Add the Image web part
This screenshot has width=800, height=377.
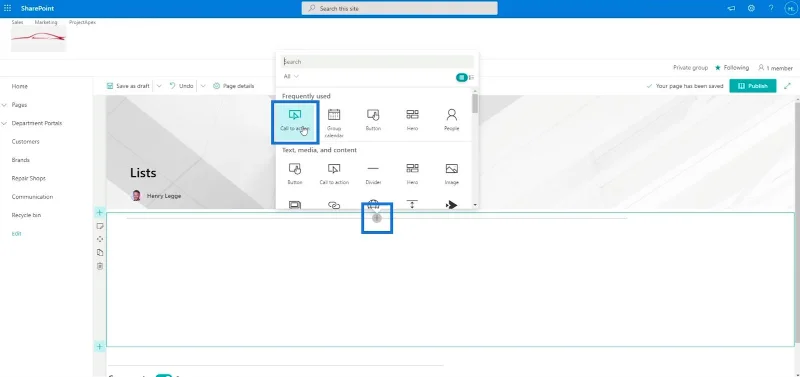(x=452, y=173)
